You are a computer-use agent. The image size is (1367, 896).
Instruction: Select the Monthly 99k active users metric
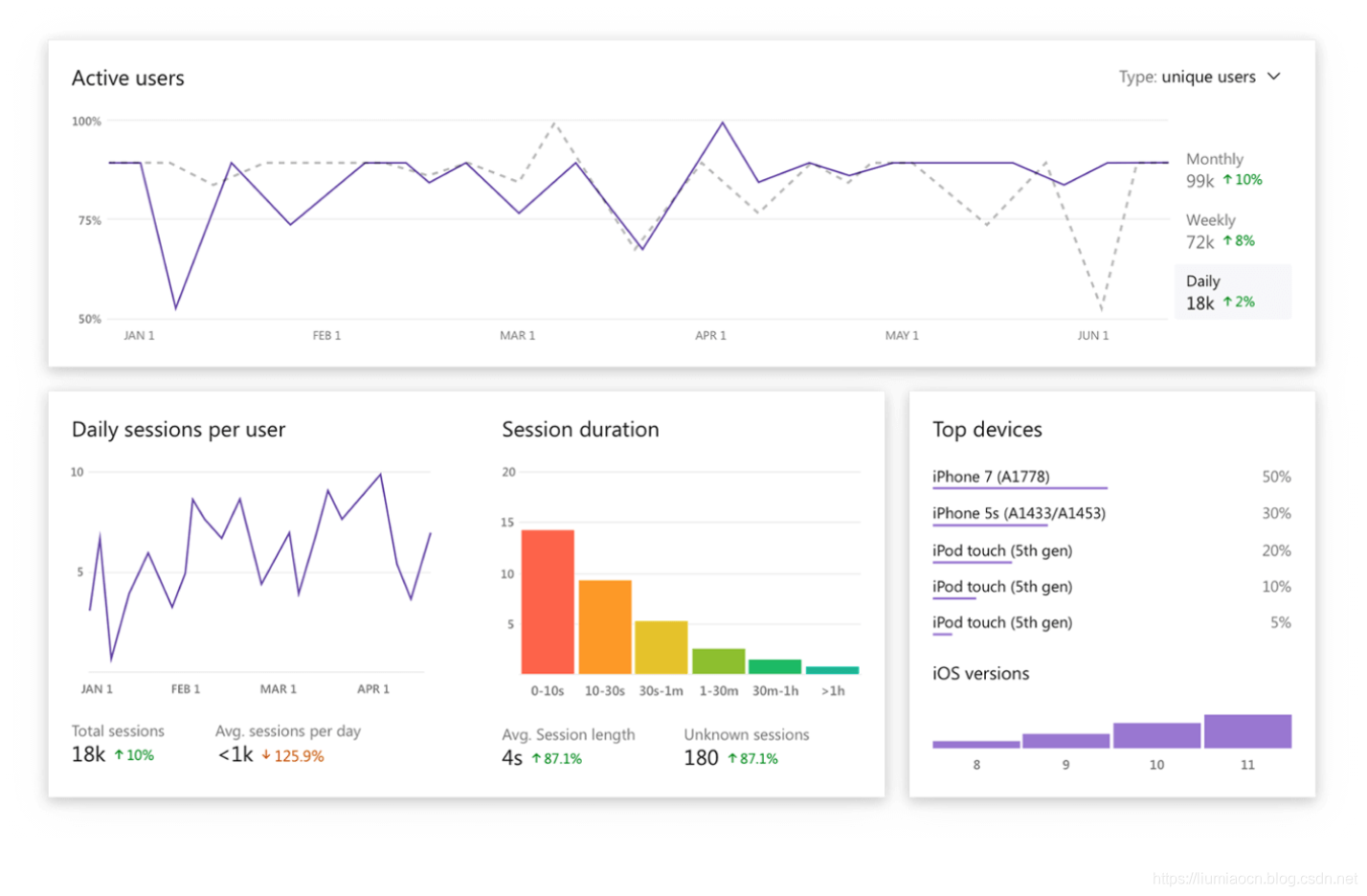[x=1224, y=169]
